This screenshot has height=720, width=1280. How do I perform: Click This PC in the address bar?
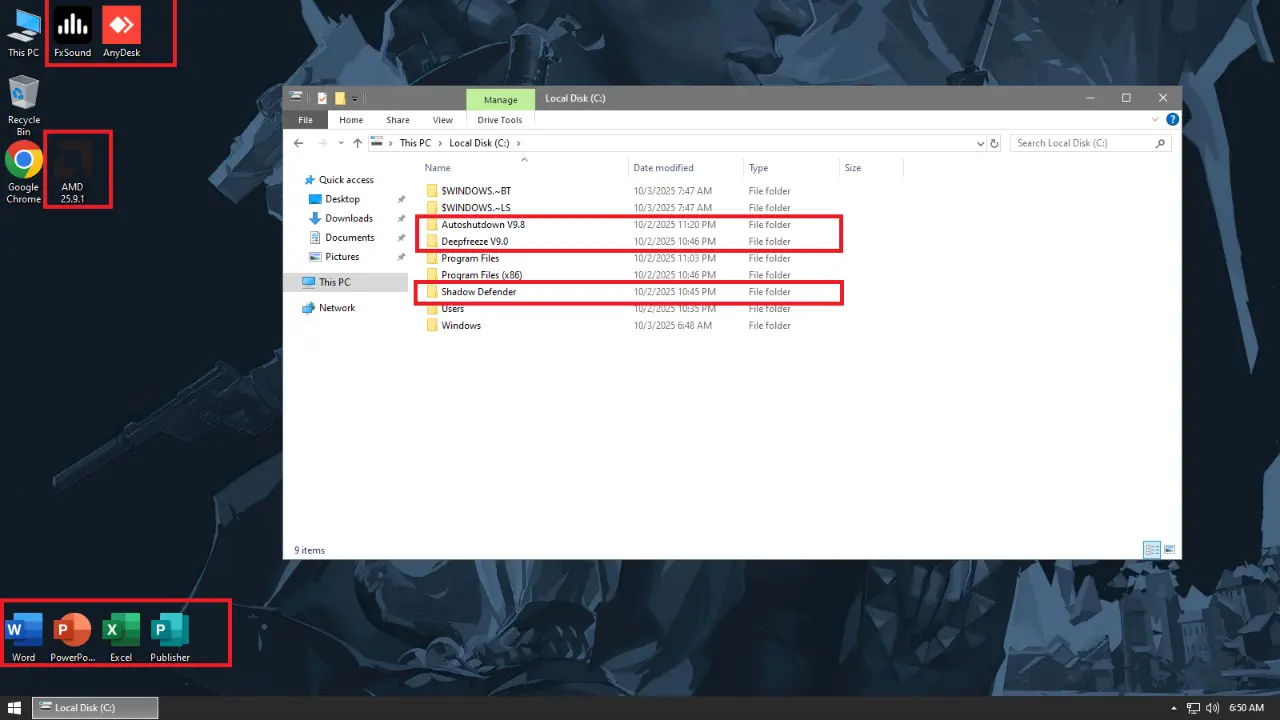[415, 143]
